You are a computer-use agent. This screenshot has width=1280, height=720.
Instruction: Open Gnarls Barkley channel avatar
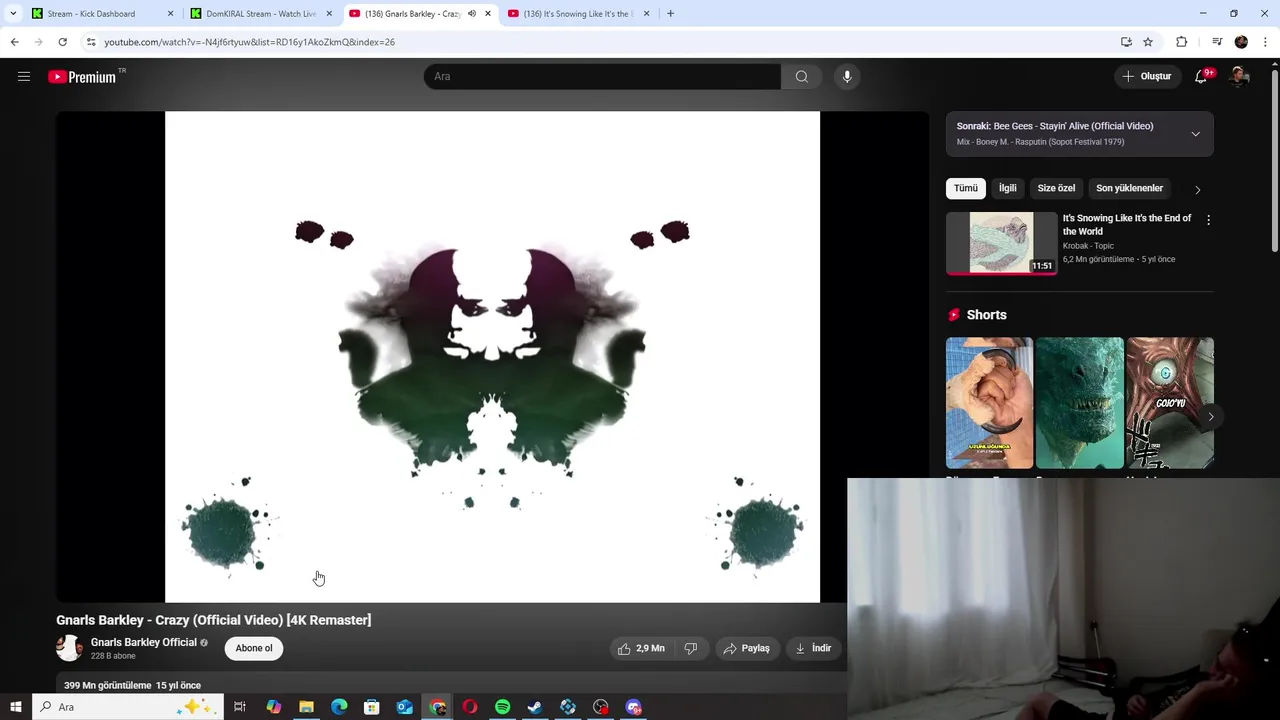point(69,648)
